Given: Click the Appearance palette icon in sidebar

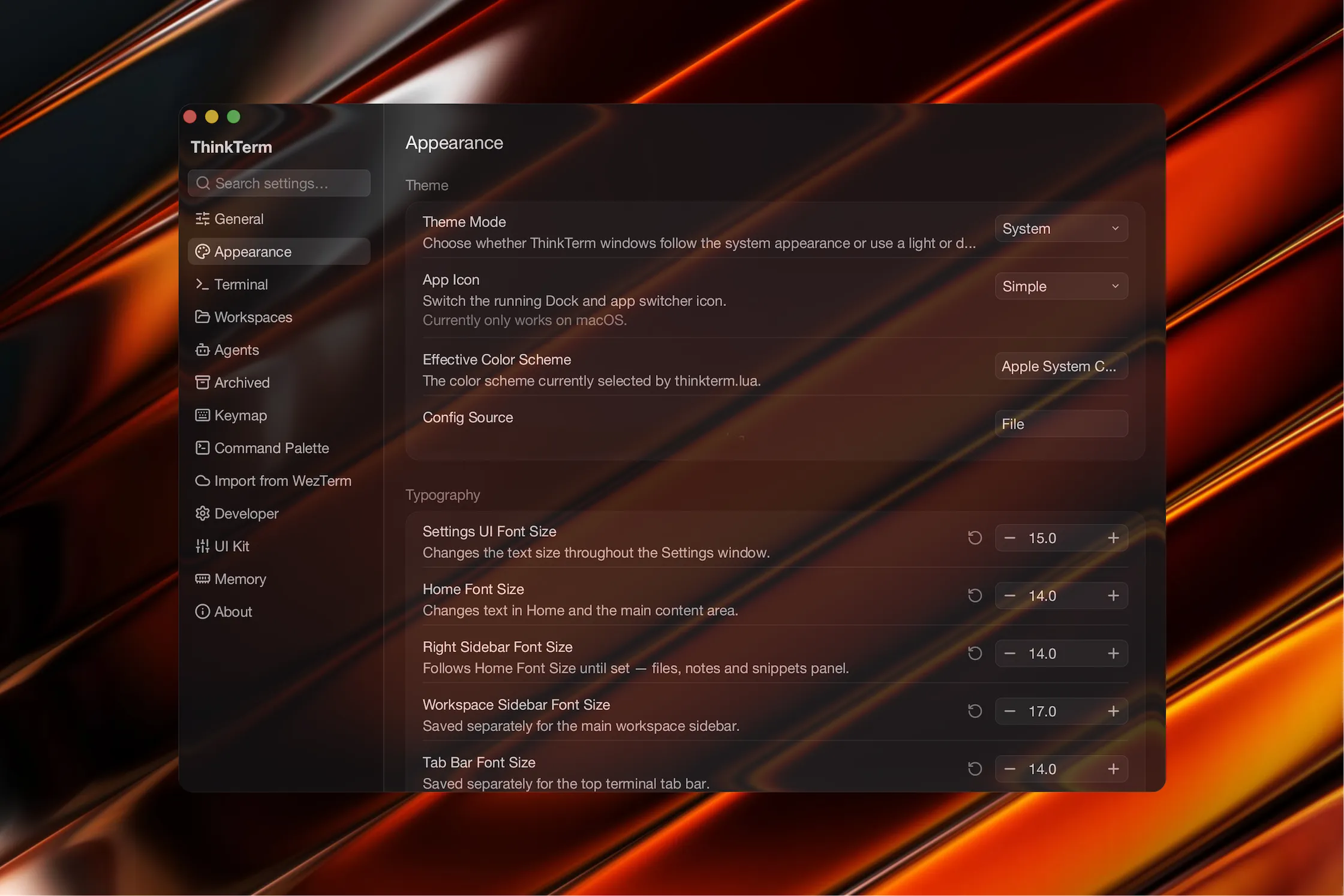Looking at the screenshot, I should click(x=202, y=252).
